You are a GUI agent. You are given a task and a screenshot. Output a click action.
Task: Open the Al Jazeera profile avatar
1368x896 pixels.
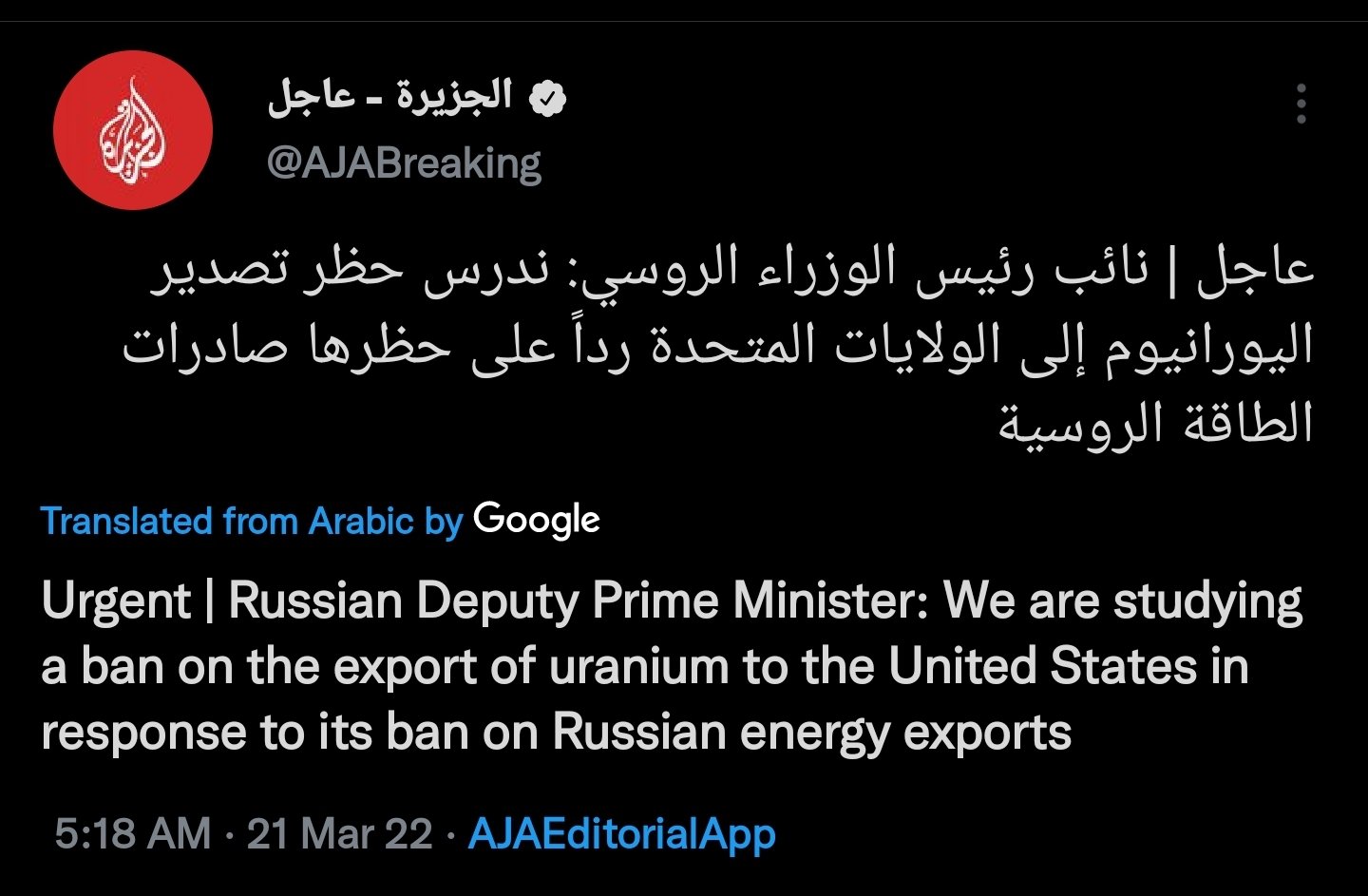(x=132, y=130)
